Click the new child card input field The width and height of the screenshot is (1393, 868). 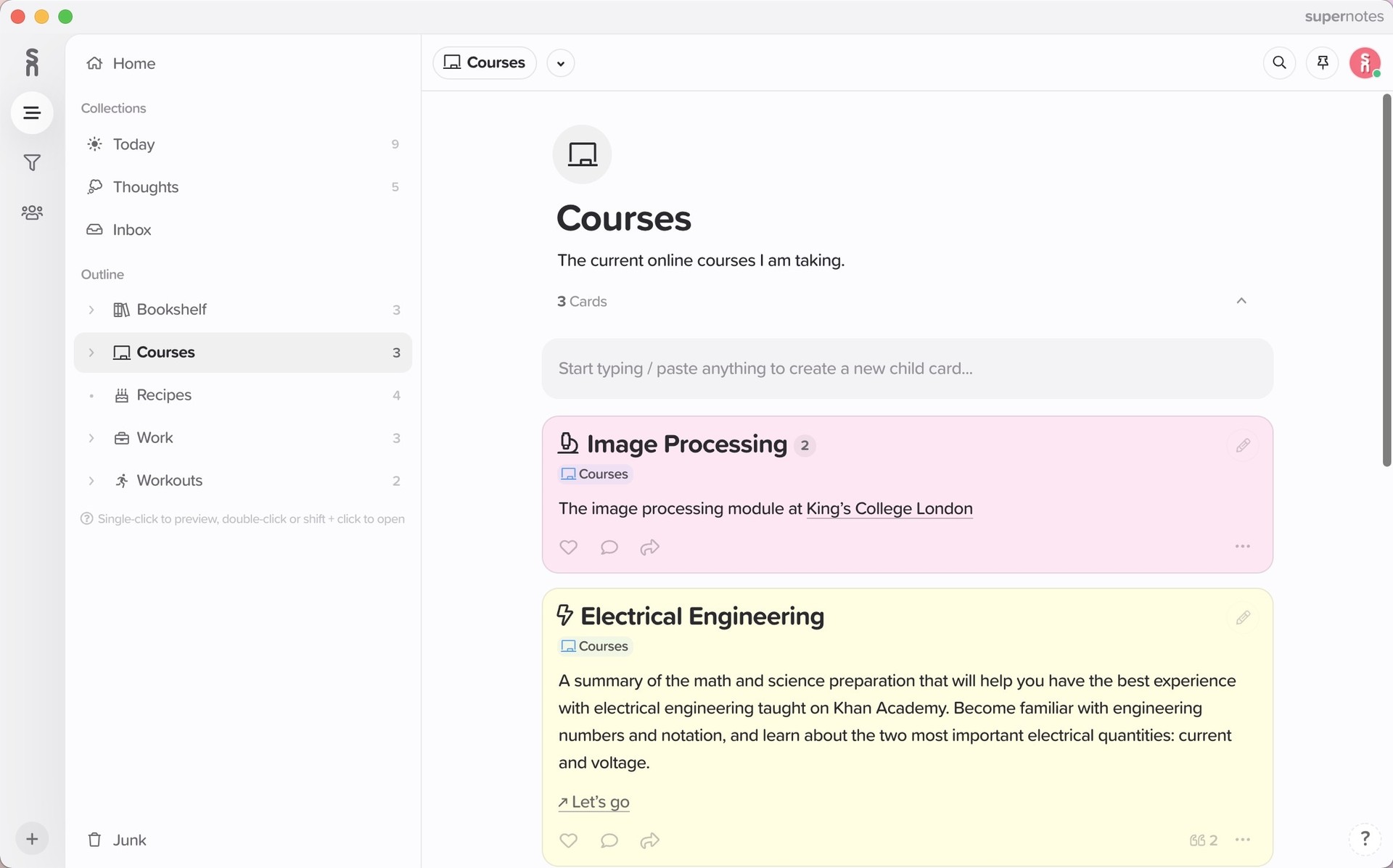point(907,368)
